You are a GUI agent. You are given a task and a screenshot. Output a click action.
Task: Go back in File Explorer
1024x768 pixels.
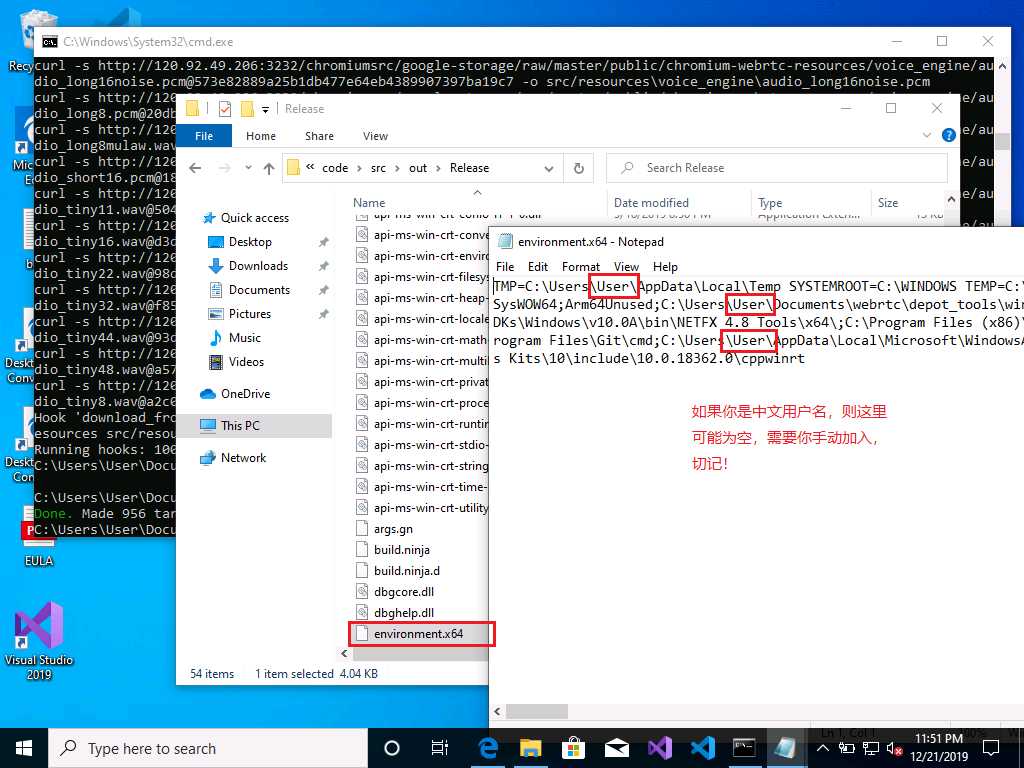coord(195,168)
